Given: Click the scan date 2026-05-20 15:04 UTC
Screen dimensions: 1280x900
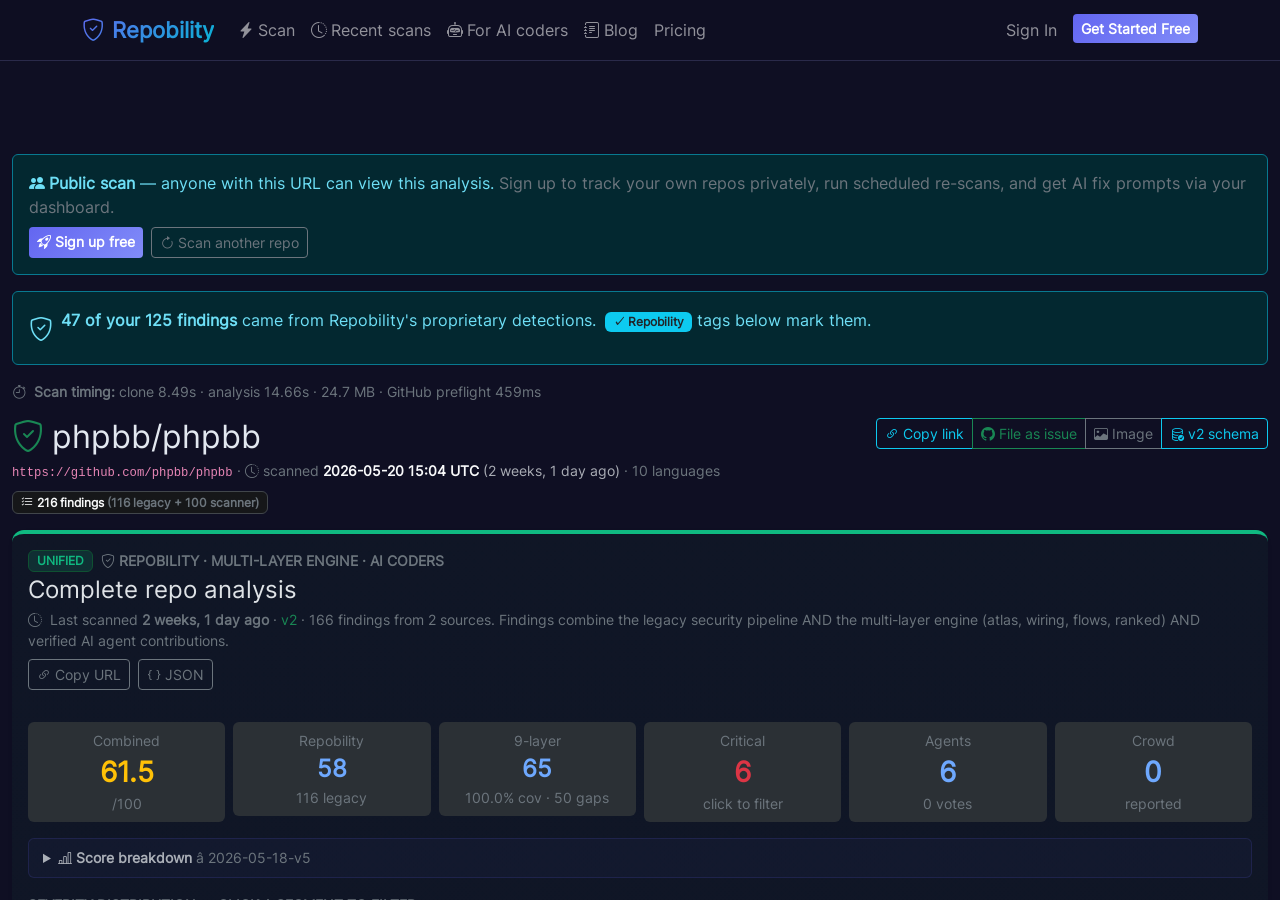Looking at the screenshot, I should (x=401, y=471).
